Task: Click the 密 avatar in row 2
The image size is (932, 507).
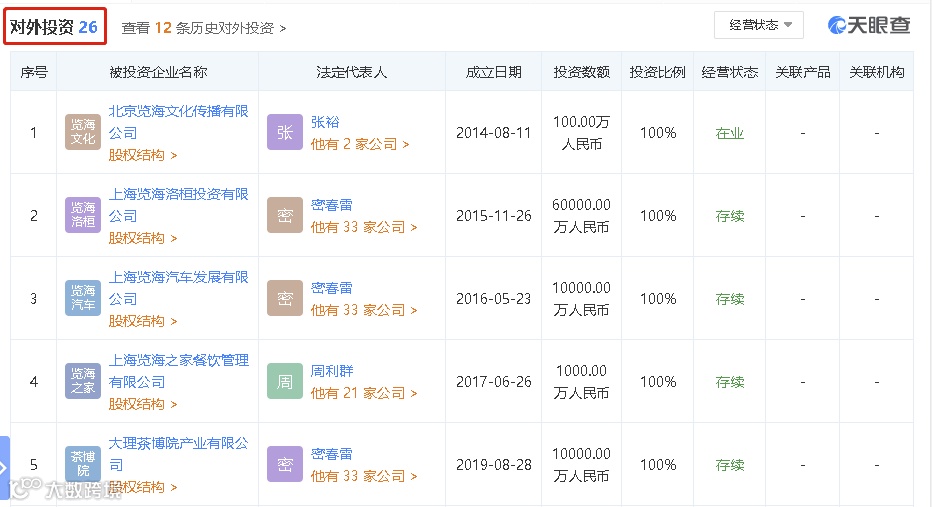Action: (x=285, y=215)
